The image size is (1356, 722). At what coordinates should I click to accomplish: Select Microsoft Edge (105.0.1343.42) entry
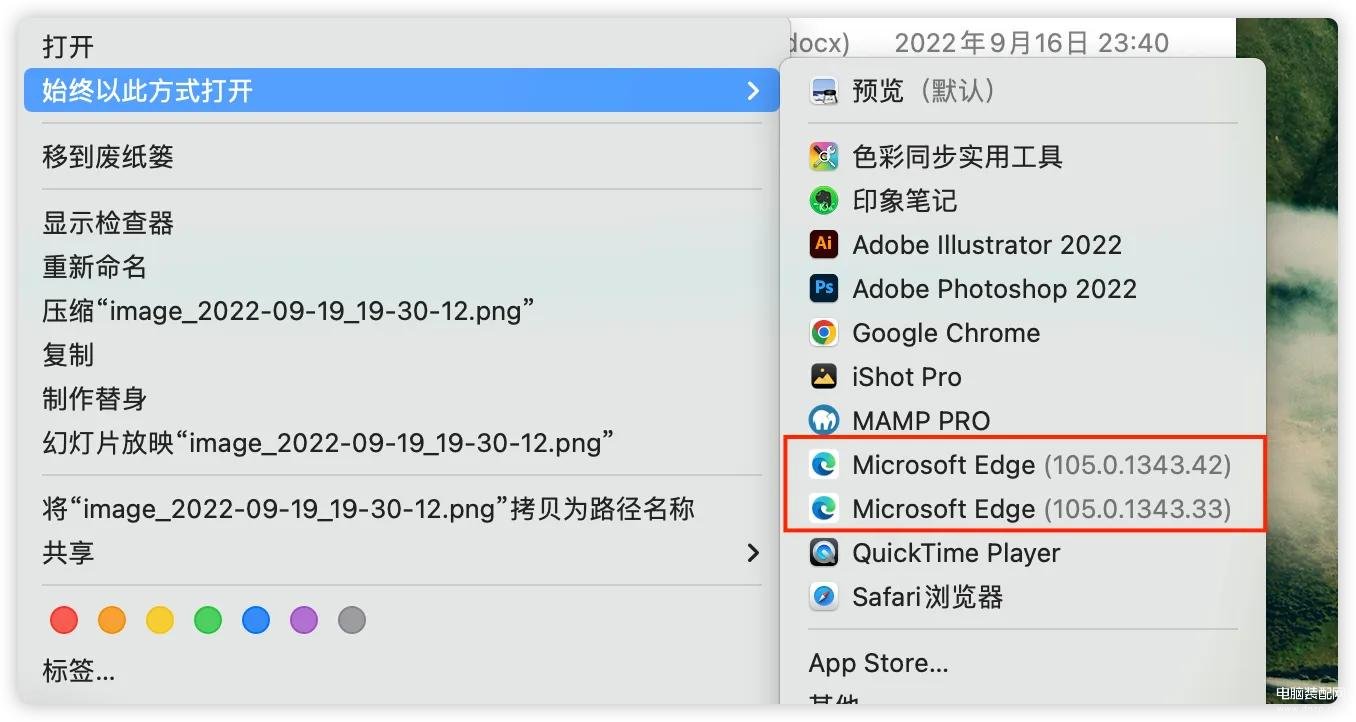tap(1023, 465)
